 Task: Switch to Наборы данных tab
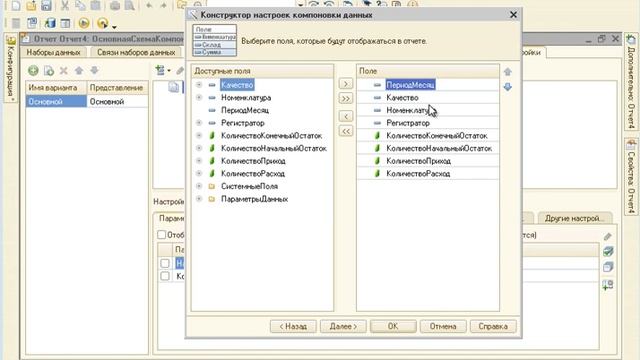click(53, 52)
